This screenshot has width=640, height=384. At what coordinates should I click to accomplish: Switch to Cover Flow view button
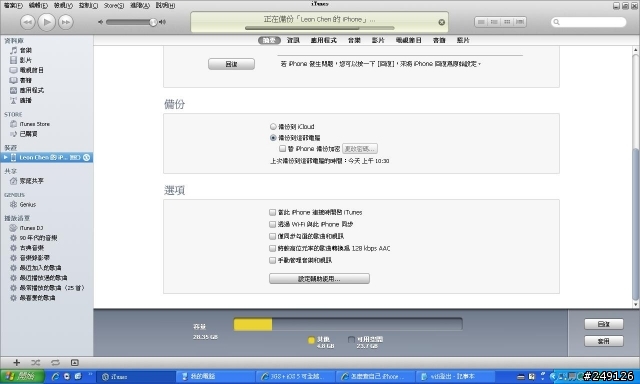pyautogui.click(x=520, y=22)
